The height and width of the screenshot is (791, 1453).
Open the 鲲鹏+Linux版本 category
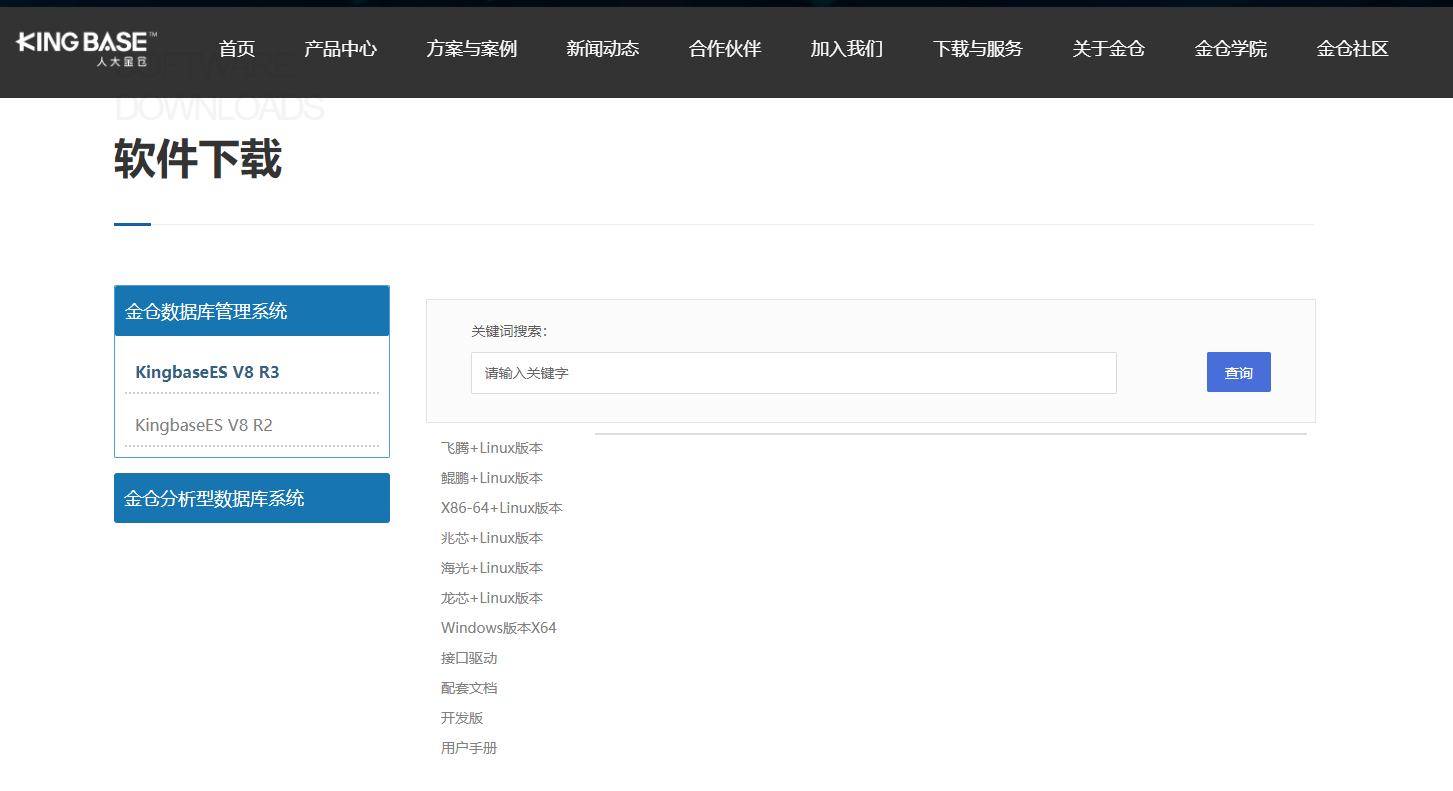coord(492,478)
